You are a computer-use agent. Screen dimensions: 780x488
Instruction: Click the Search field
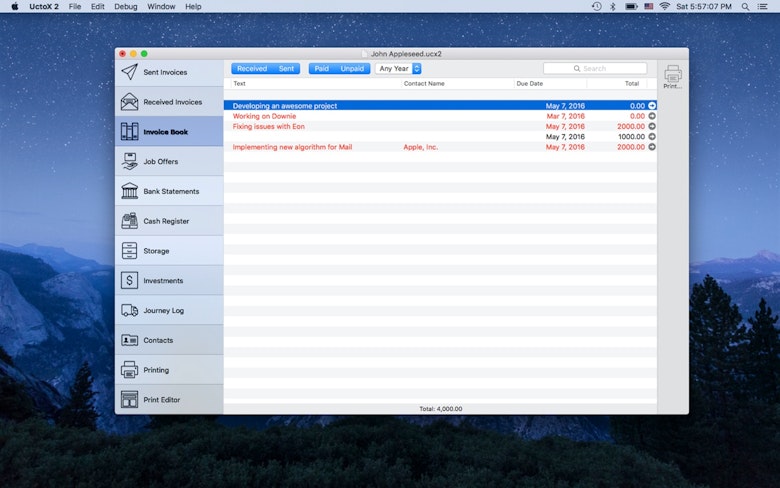point(595,69)
